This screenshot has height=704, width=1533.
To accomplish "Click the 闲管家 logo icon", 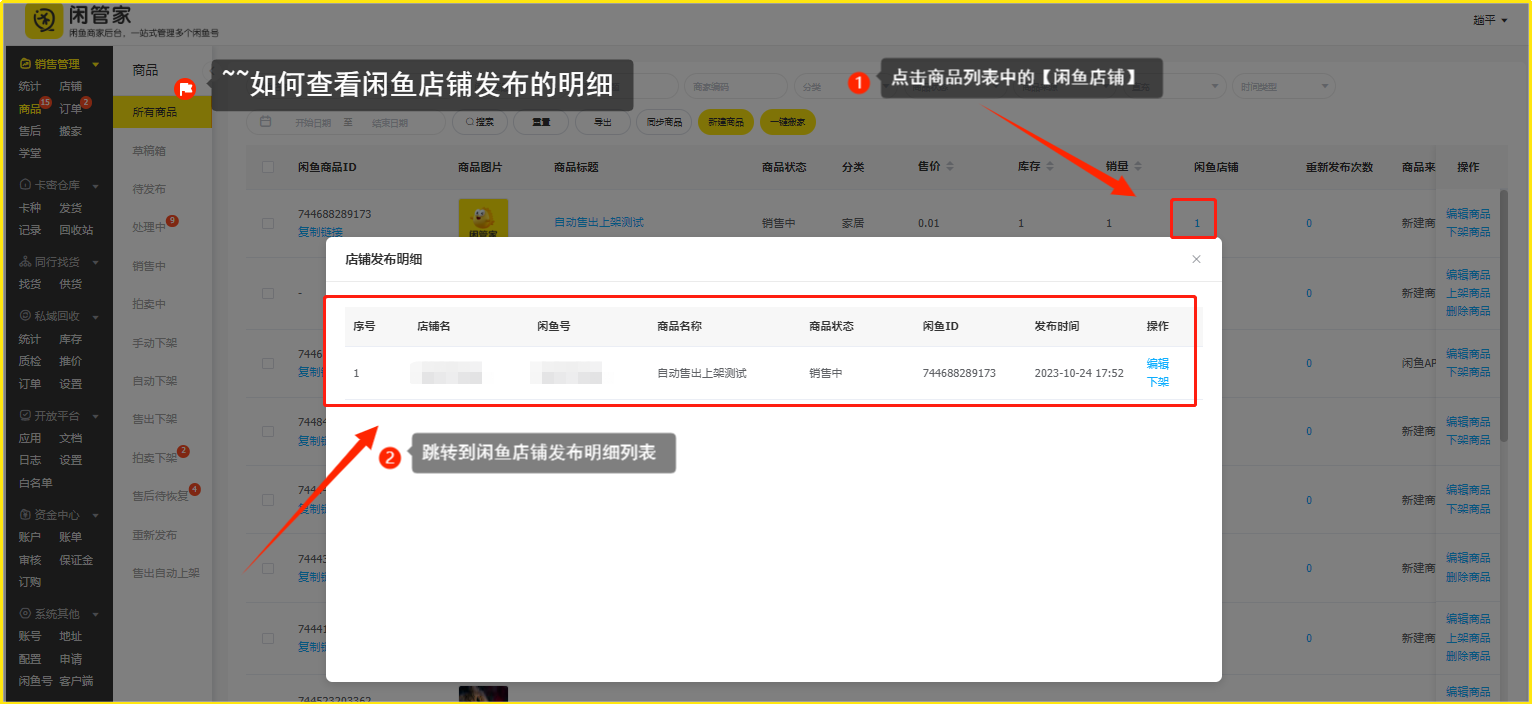I will pos(40,20).
